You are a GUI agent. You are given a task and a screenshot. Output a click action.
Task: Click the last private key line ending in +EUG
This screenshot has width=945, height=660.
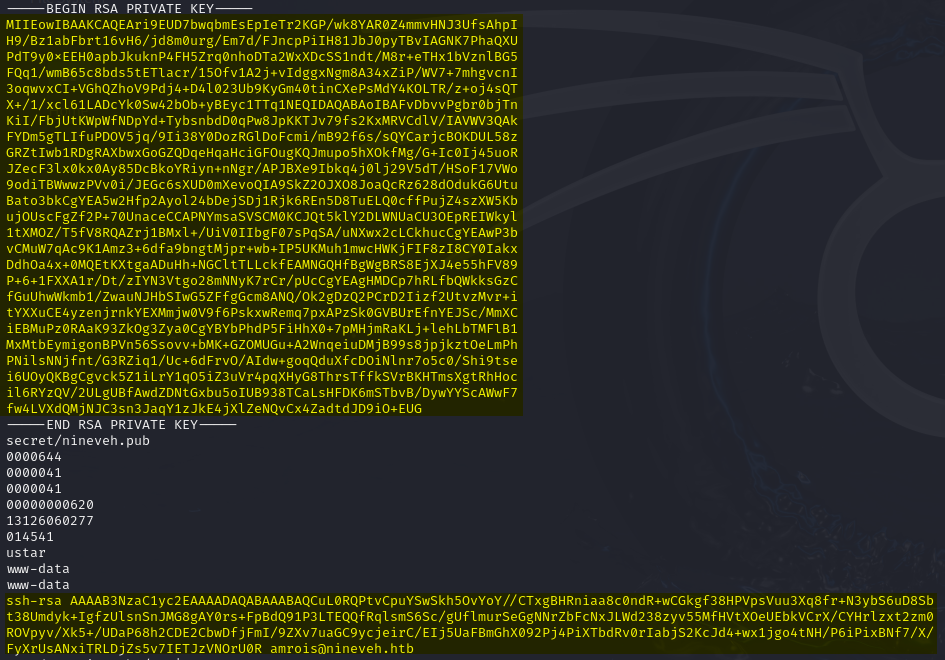(x=214, y=408)
